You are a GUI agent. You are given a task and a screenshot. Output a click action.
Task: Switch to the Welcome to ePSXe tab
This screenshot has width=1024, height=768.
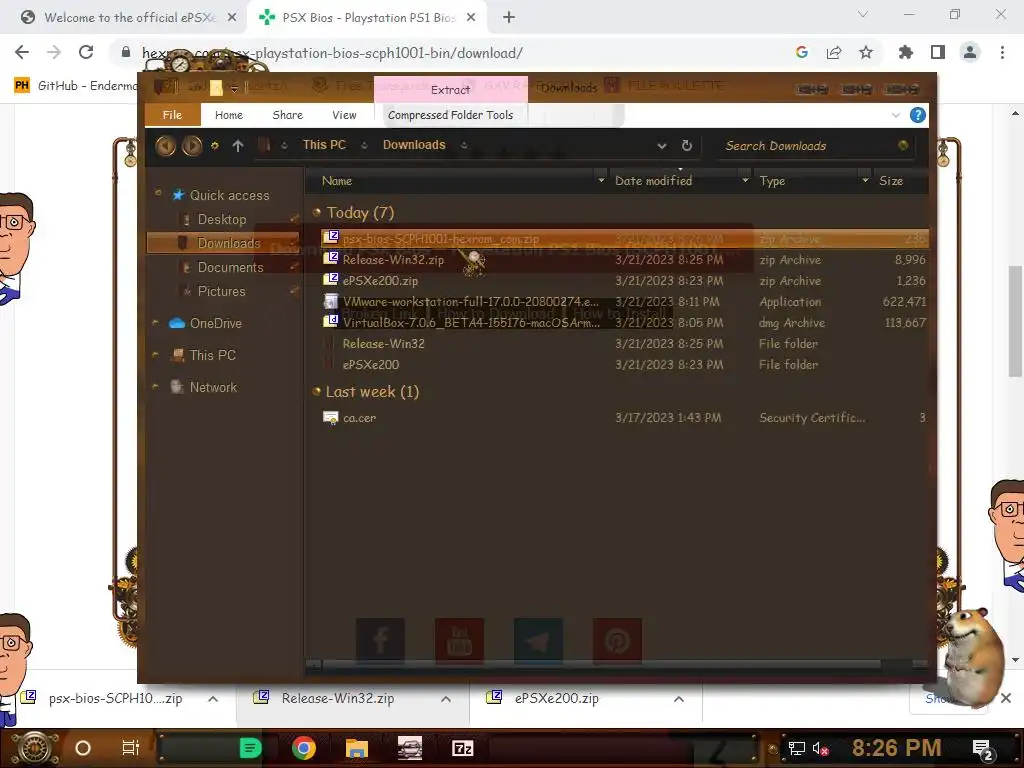121,18
